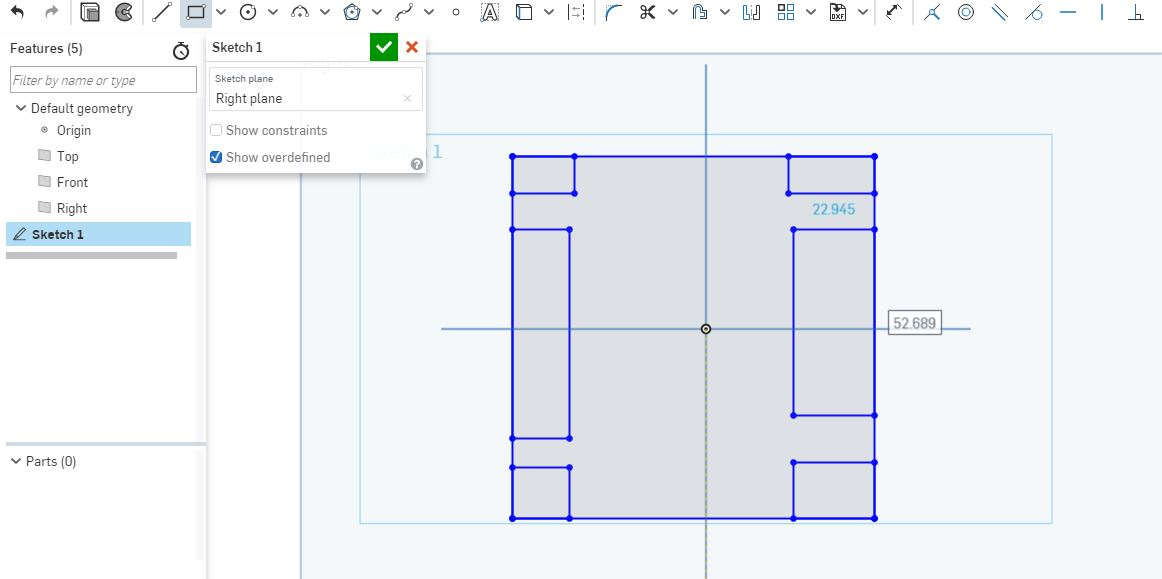Open the arc tool dropdown arrow
The width and height of the screenshot is (1162, 579).
[x=325, y=12]
